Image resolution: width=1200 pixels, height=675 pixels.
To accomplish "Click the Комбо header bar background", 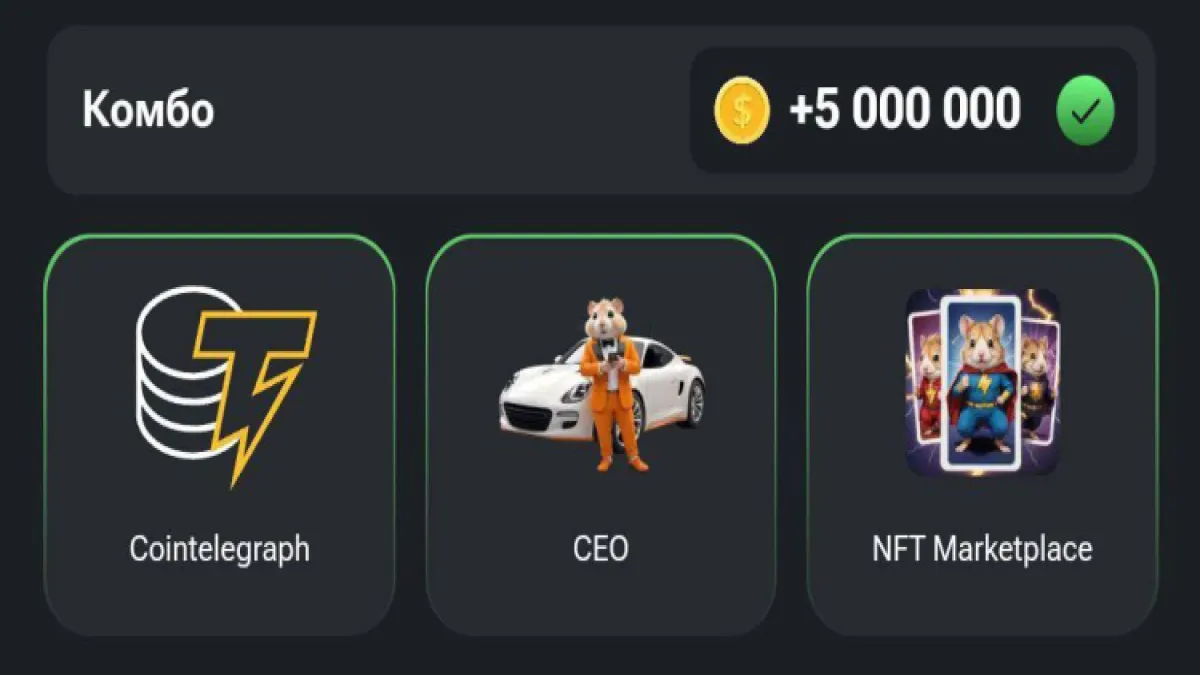I will 450,110.
